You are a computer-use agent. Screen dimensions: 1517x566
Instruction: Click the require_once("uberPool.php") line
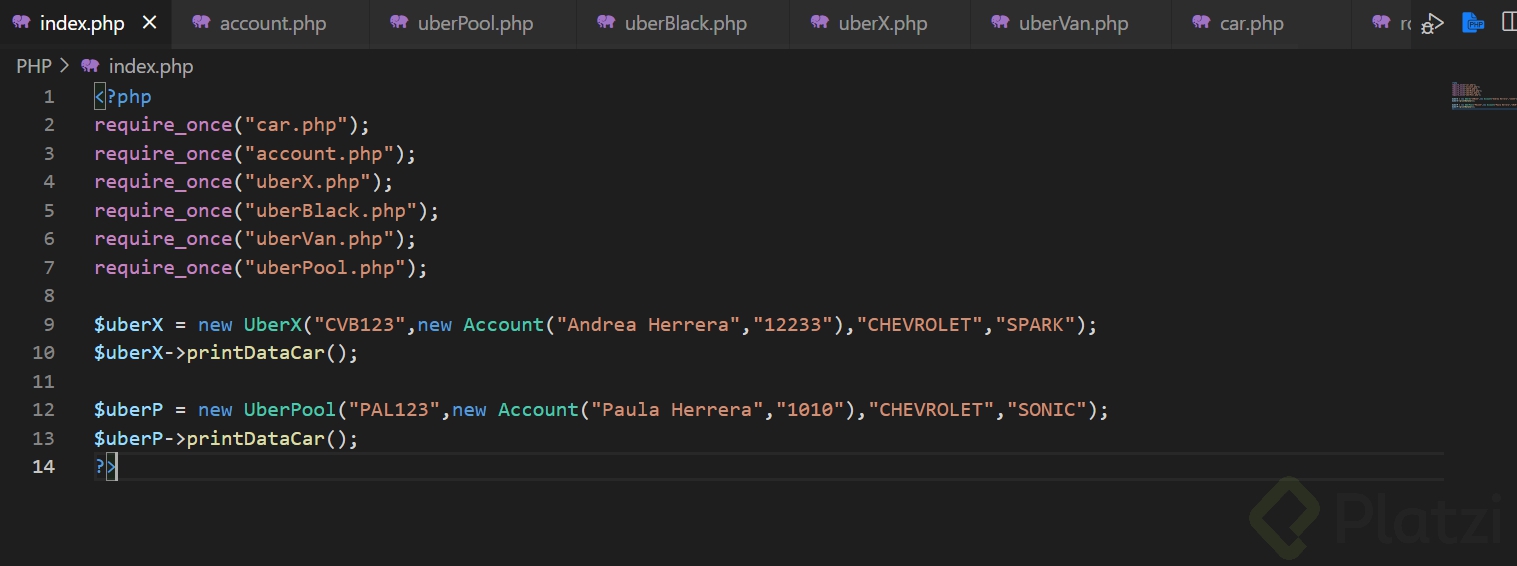[261, 268]
